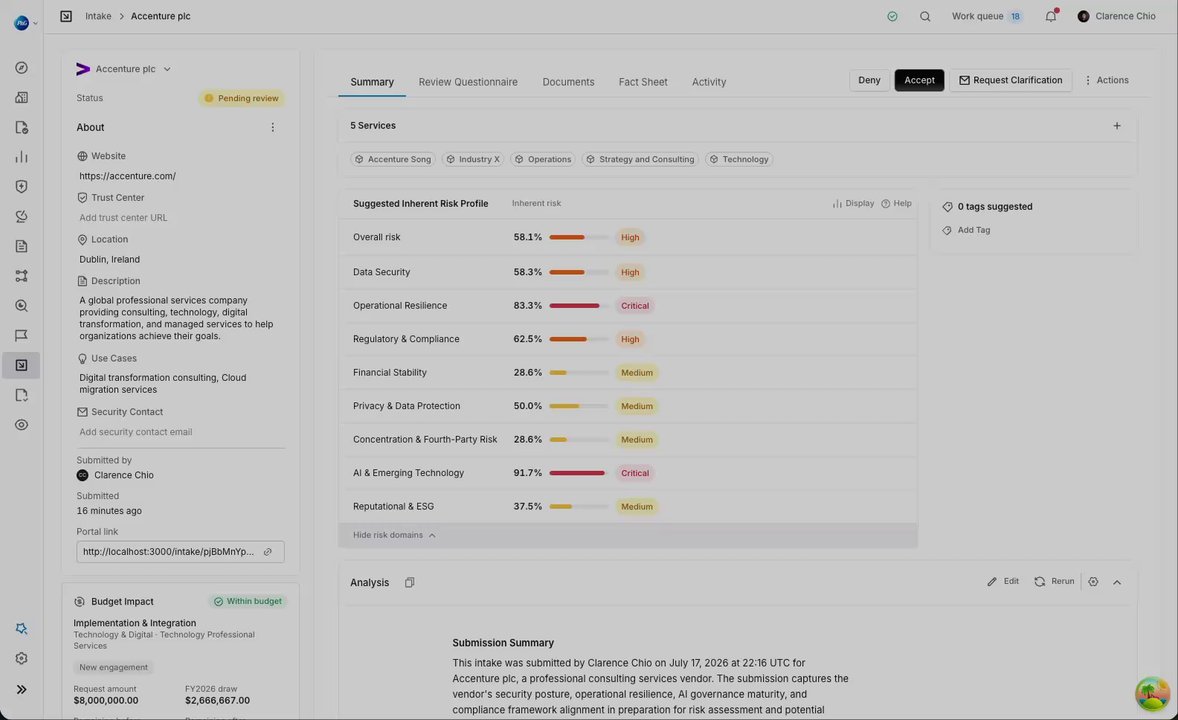1178x720 pixels.
Task: Open the Fact Sheet tab
Action: 643,82
